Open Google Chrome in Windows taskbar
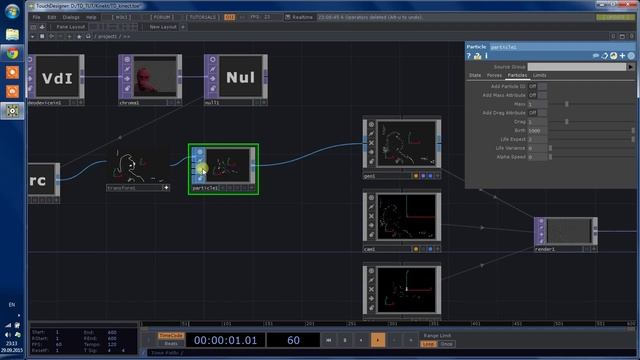Screen dimensions: 640x360 pos(12,53)
